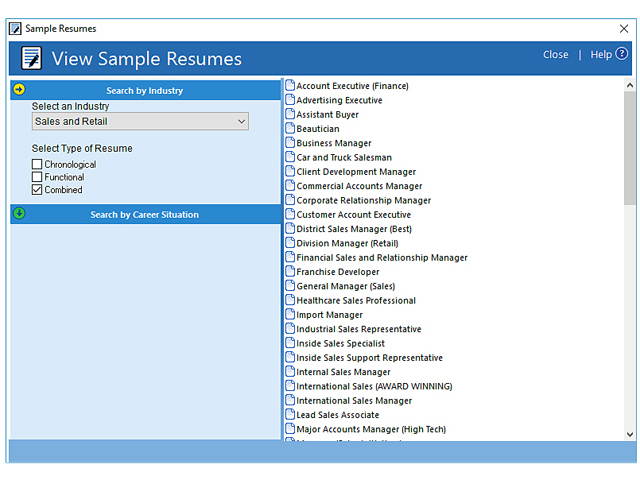Collapse the Search by Industry section
Screen dimensions: 640x480
[x=144, y=90]
